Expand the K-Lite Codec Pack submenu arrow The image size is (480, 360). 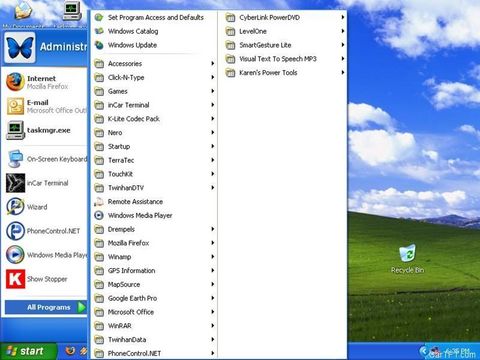[213, 119]
